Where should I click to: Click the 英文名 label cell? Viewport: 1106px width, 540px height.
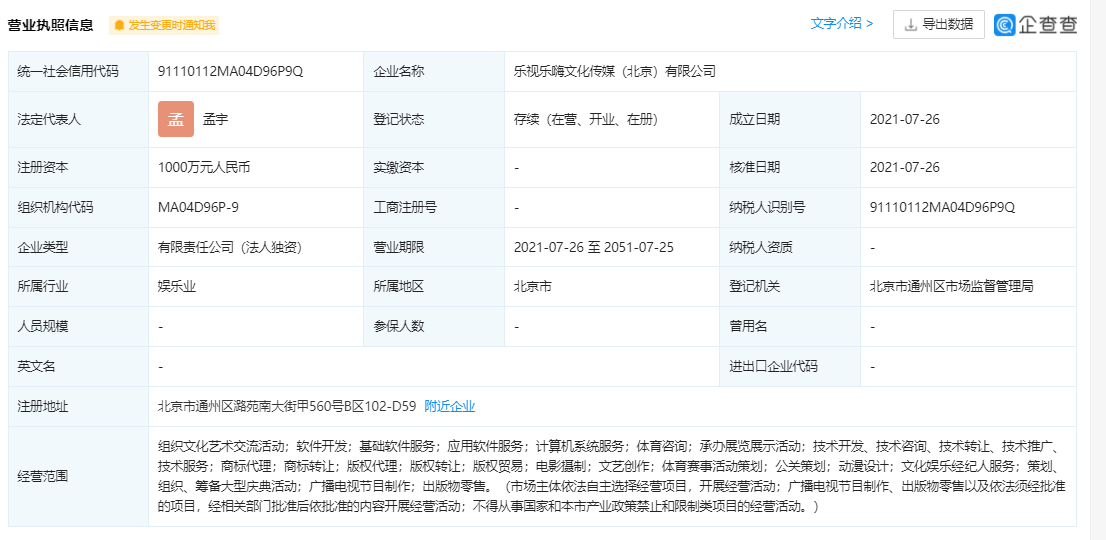(78, 367)
